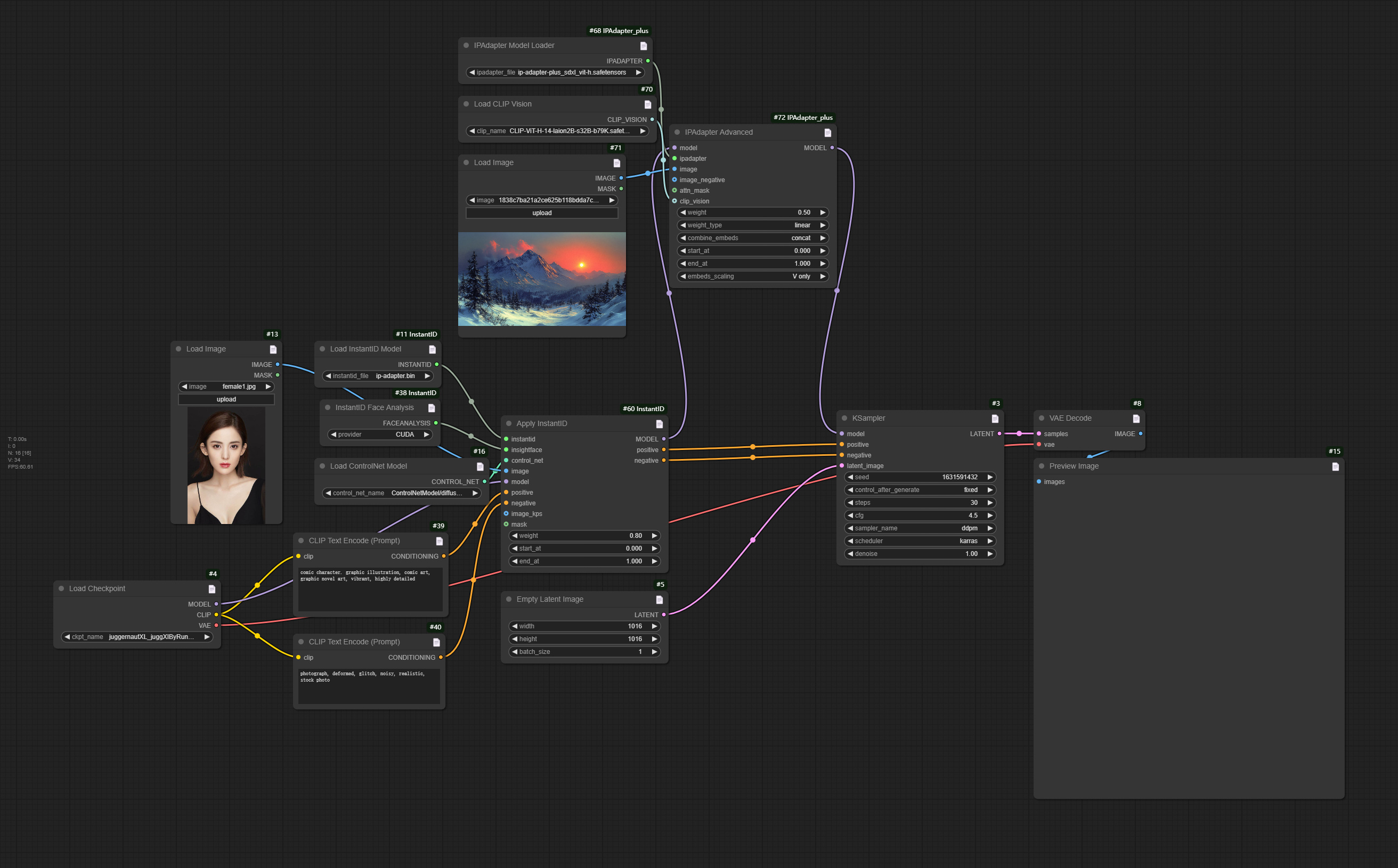Click the note icon on Load ControlNet Model
Image resolution: width=1398 pixels, height=868 pixels.
pos(481,465)
